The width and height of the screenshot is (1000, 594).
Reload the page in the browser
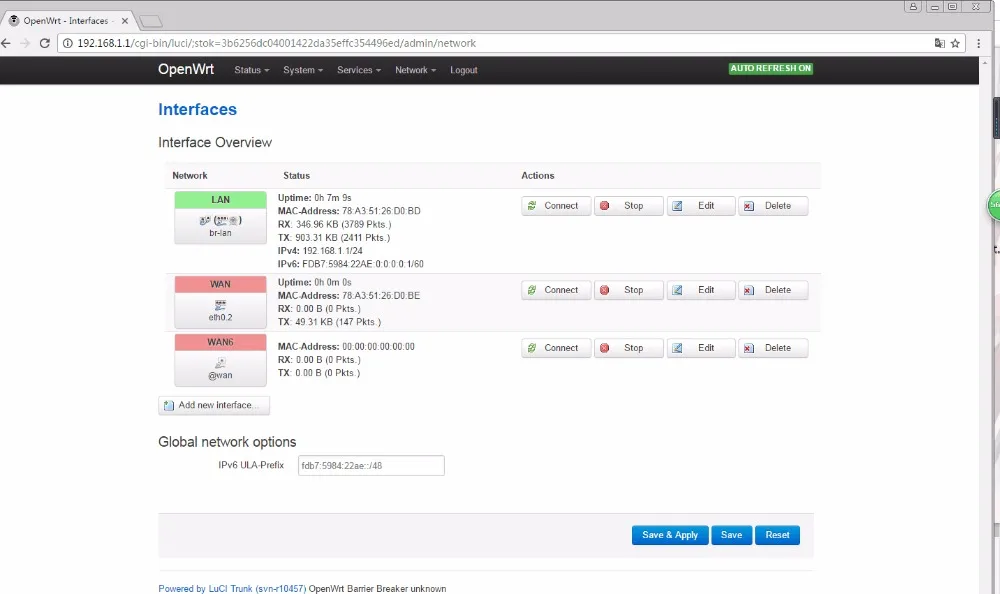45,43
